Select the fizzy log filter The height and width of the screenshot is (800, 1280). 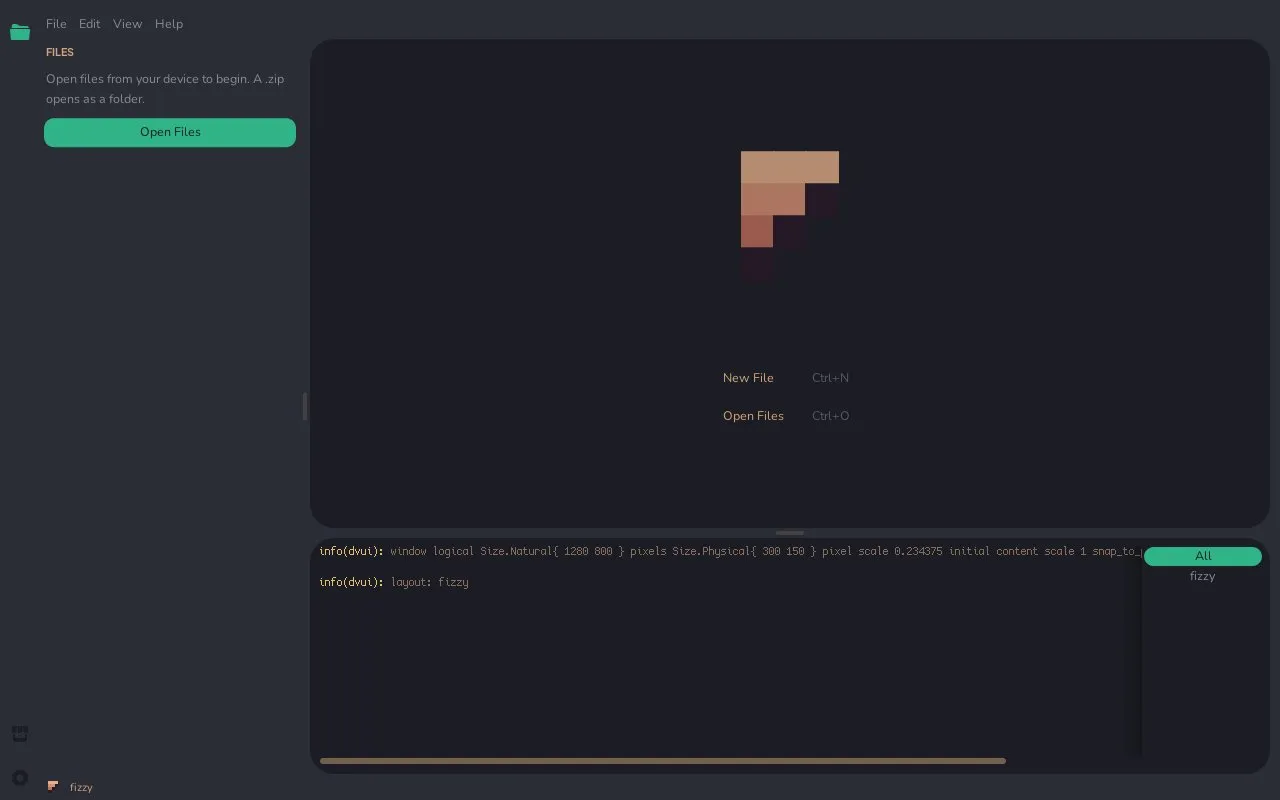click(x=1203, y=576)
